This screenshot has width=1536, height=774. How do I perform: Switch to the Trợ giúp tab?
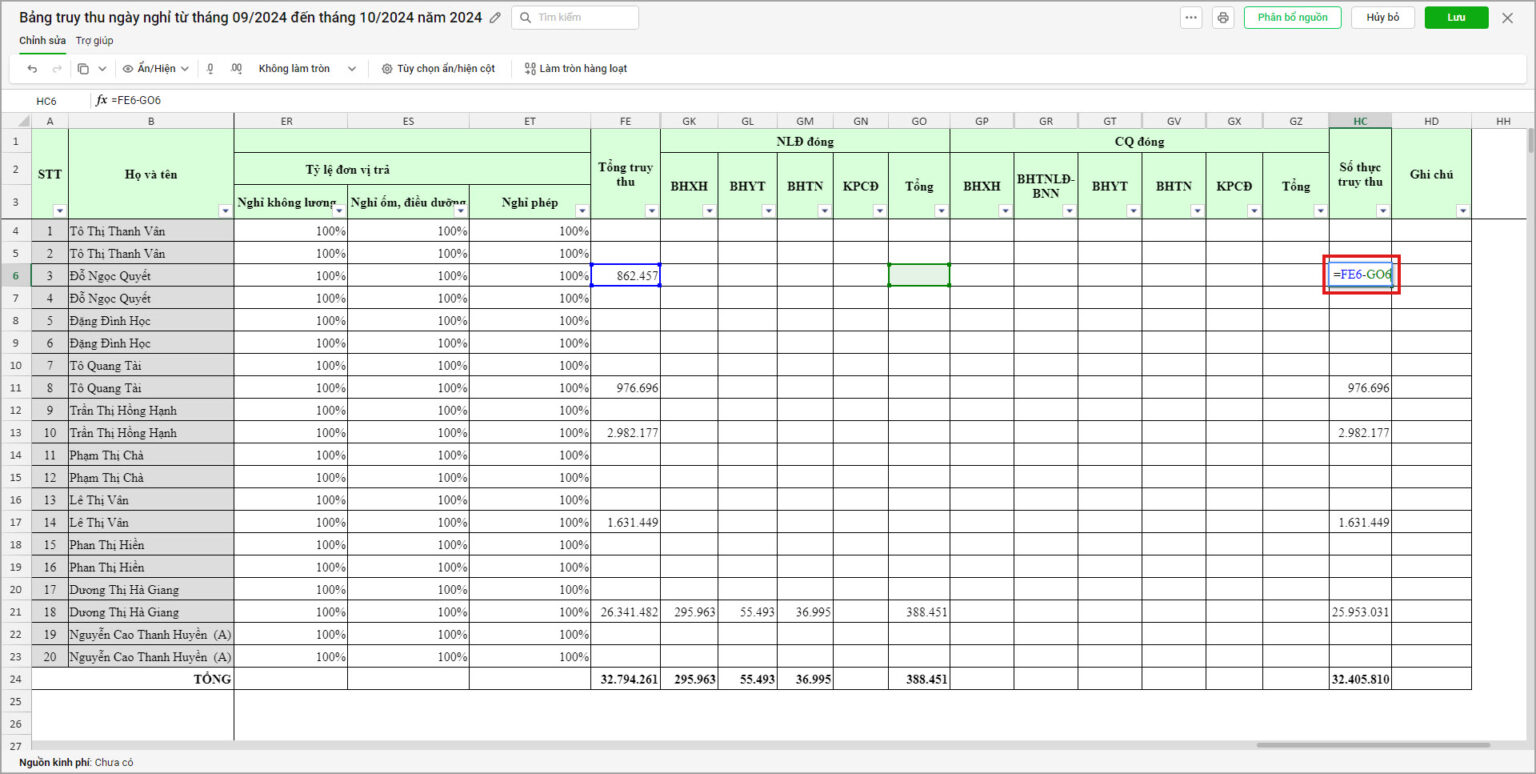pos(94,41)
